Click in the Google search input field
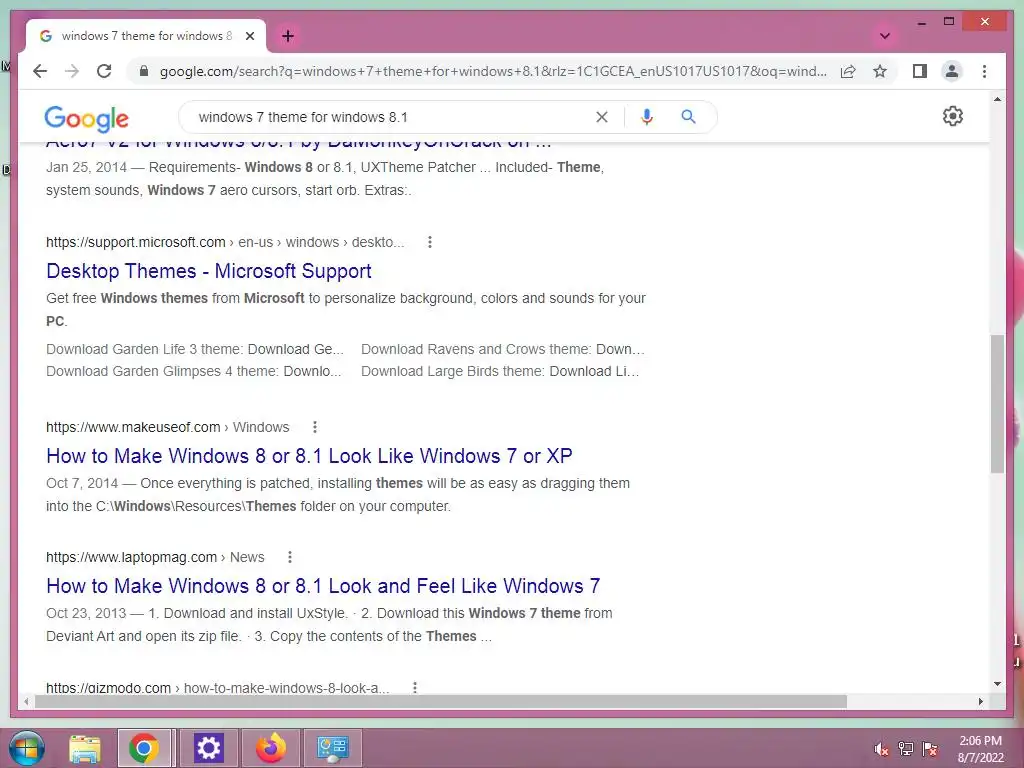This screenshot has width=1024, height=768. [x=392, y=117]
